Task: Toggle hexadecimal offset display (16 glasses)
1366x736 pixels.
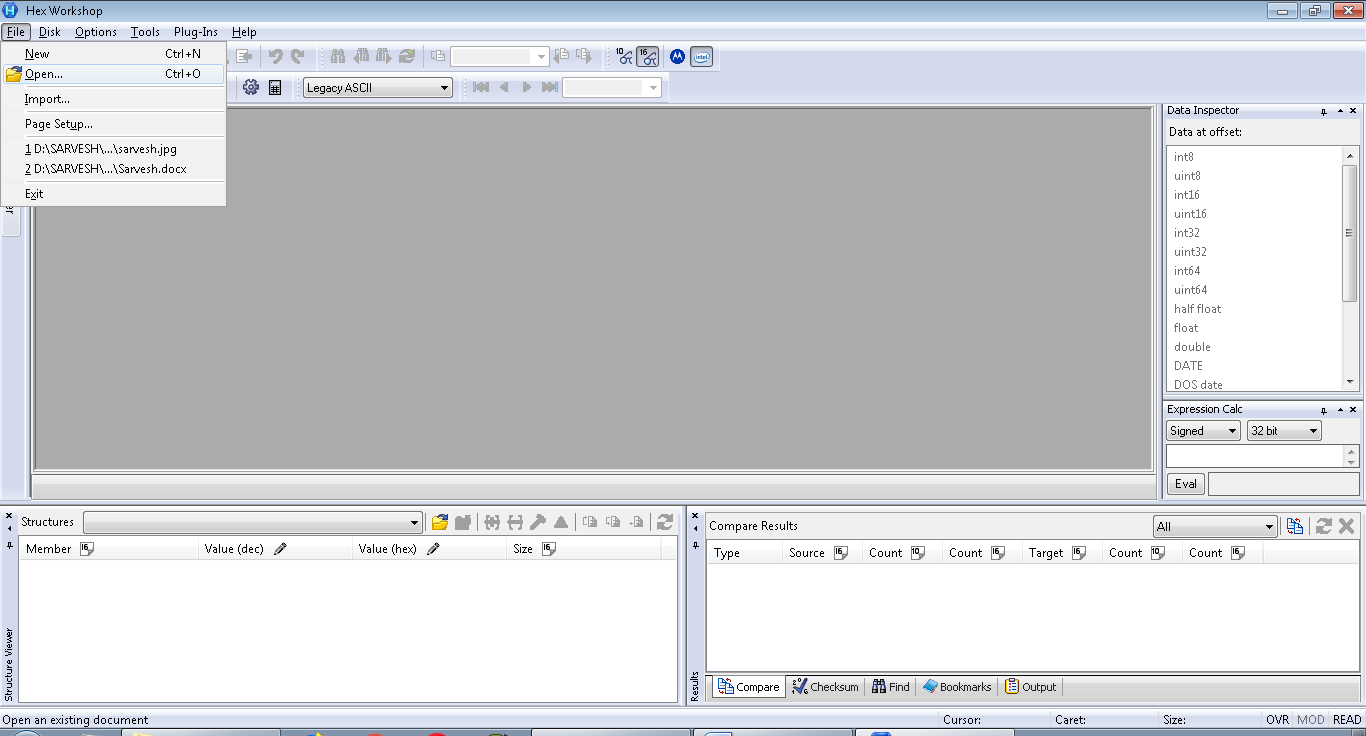Action: [x=648, y=57]
